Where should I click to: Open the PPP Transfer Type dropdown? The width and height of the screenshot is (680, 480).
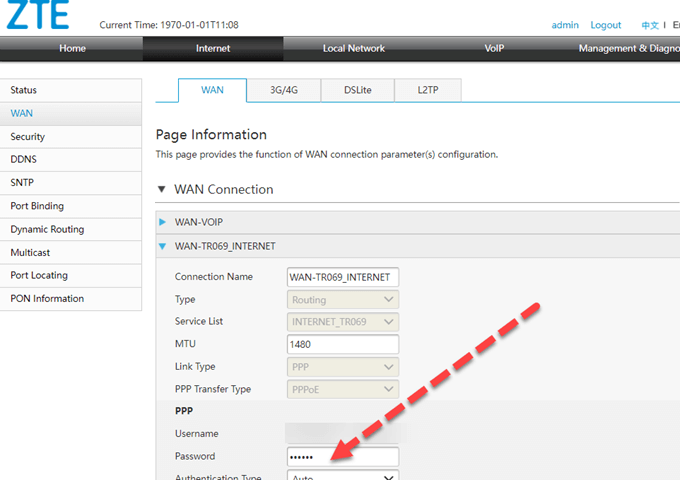[343, 389]
